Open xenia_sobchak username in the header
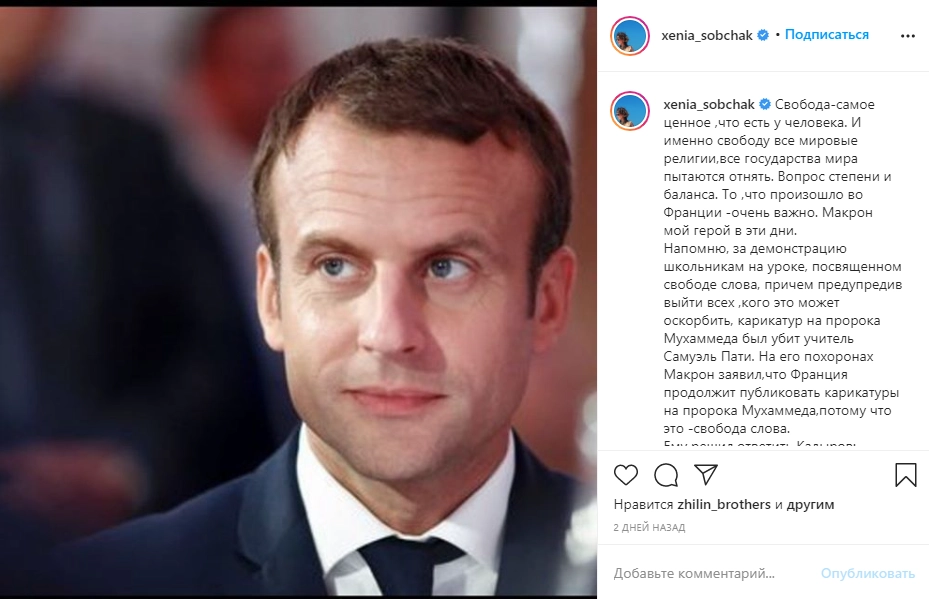 707,36
